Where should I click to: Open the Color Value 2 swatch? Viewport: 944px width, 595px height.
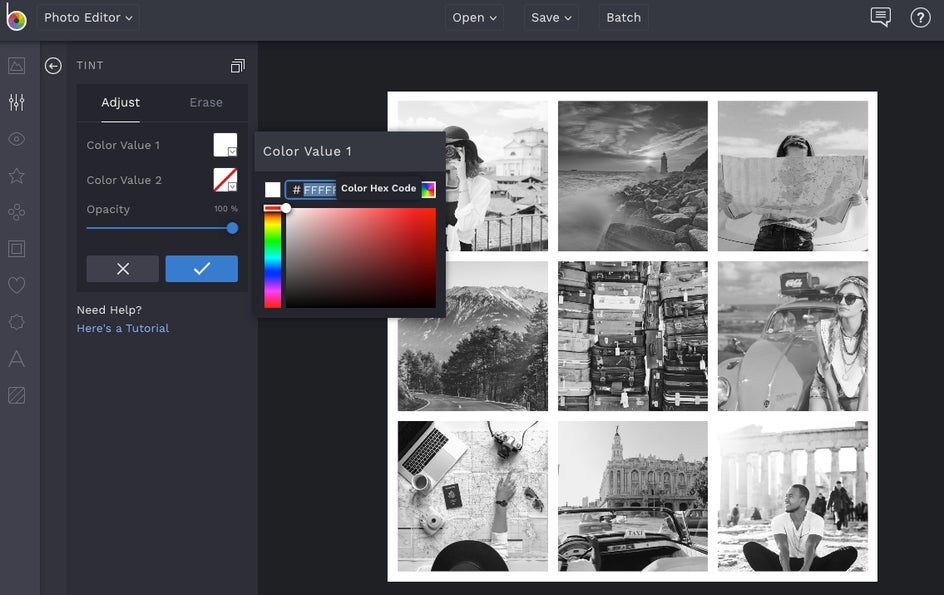[x=225, y=180]
